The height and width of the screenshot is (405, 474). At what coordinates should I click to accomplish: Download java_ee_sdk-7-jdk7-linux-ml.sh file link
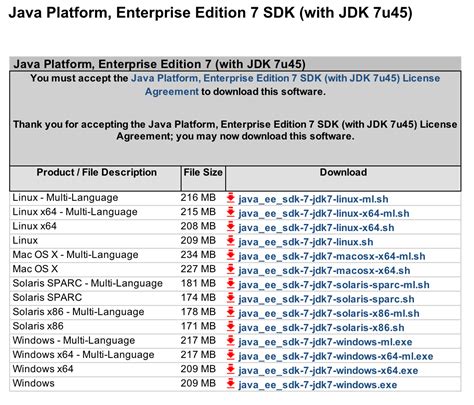313,199
